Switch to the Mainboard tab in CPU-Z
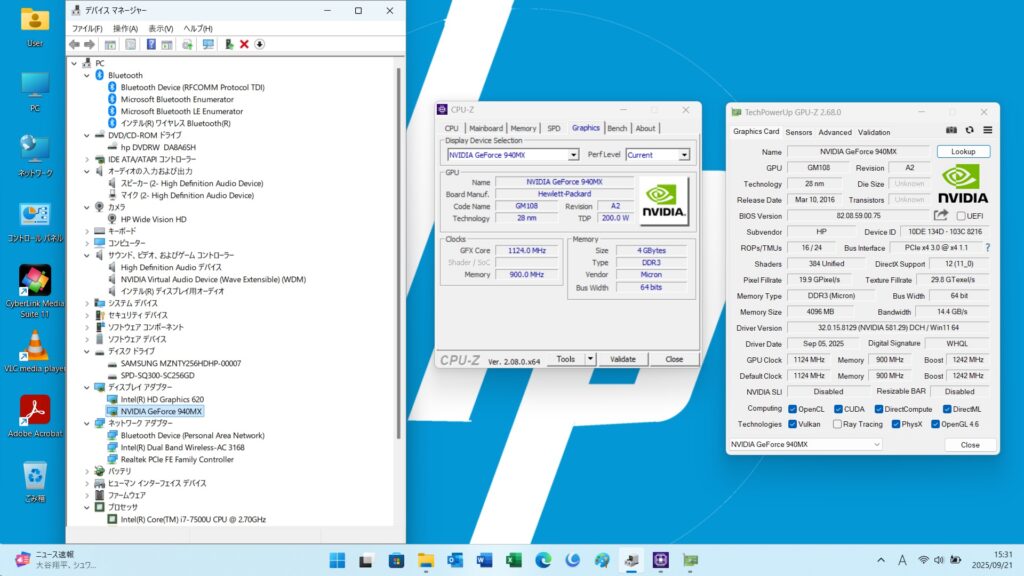The height and width of the screenshot is (576, 1024). pyautogui.click(x=486, y=128)
